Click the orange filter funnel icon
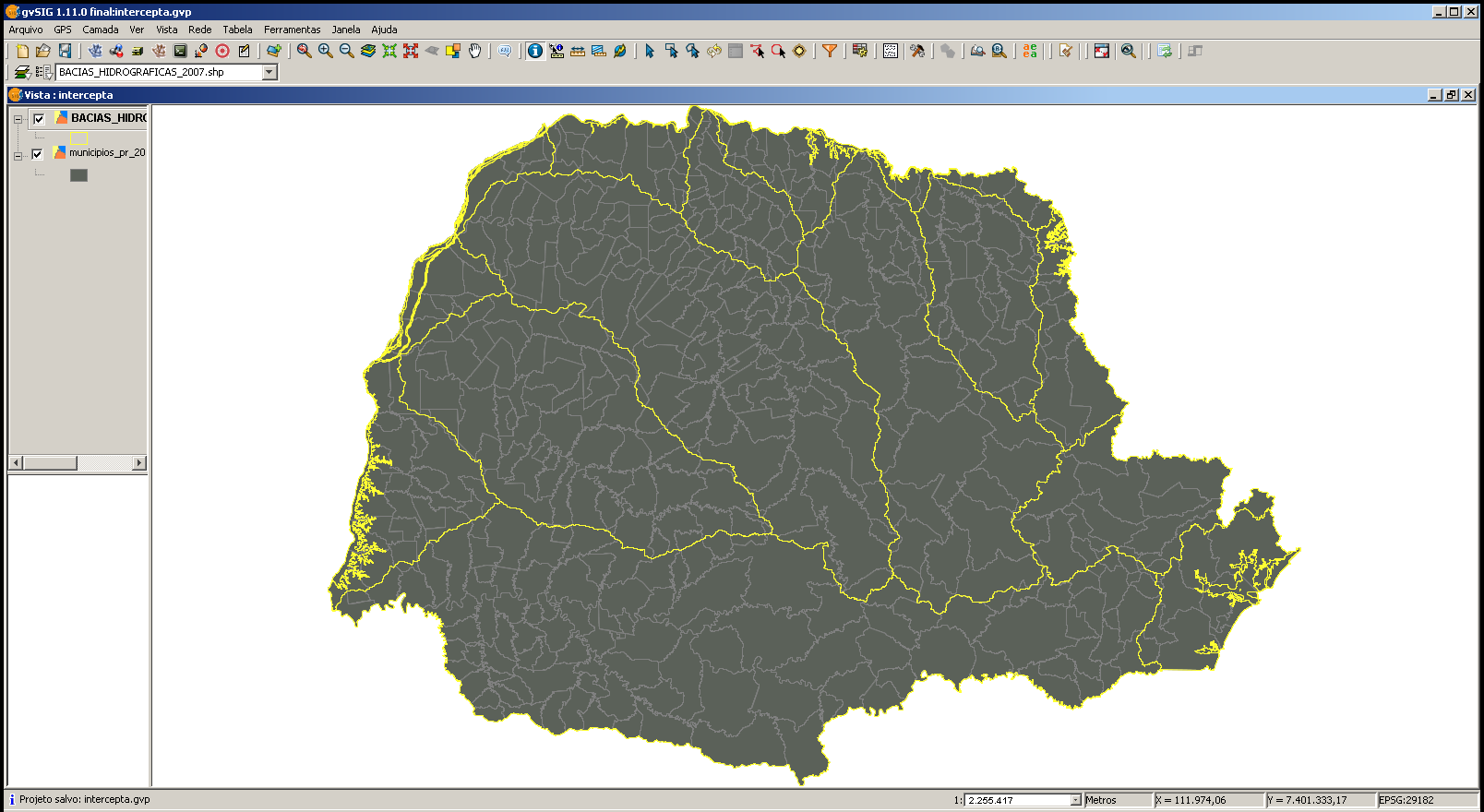The height and width of the screenshot is (812, 1484). pyautogui.click(x=830, y=51)
